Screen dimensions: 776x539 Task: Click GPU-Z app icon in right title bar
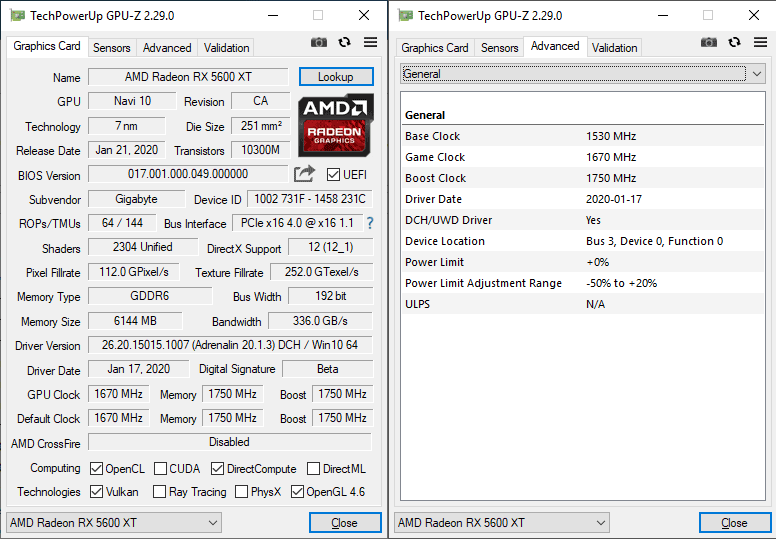tap(405, 16)
